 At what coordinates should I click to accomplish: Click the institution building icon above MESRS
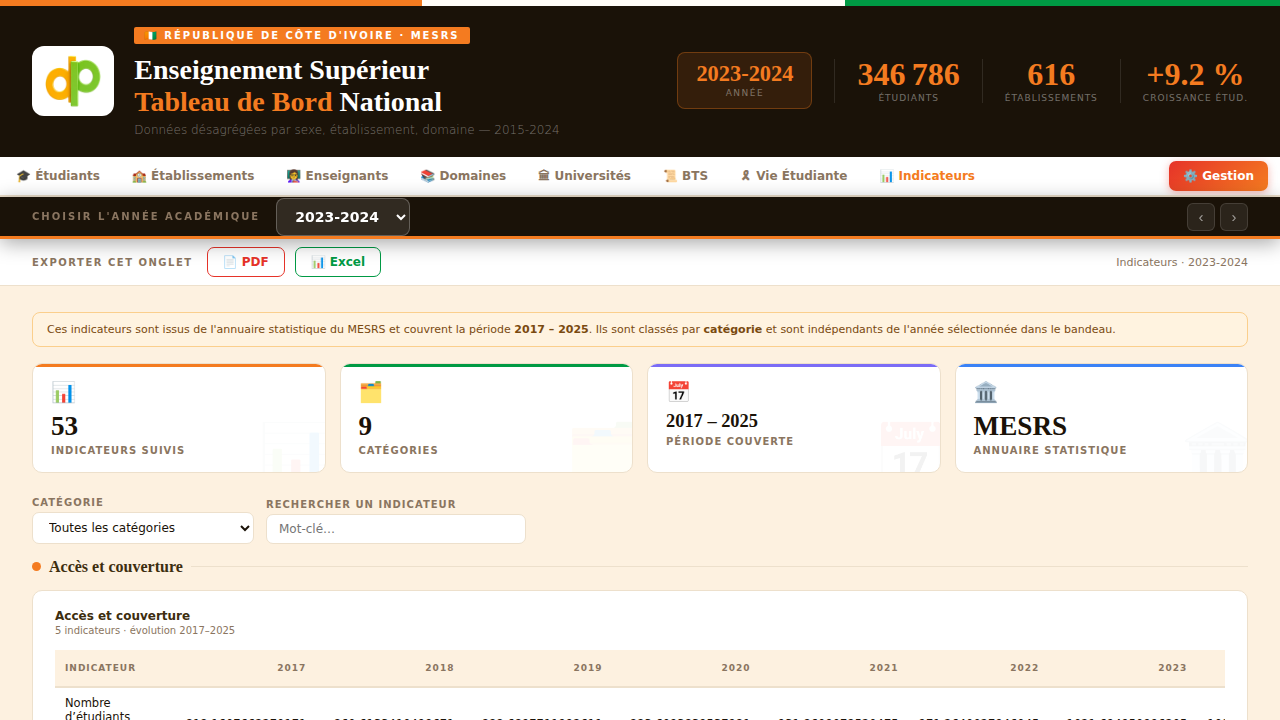(x=986, y=392)
